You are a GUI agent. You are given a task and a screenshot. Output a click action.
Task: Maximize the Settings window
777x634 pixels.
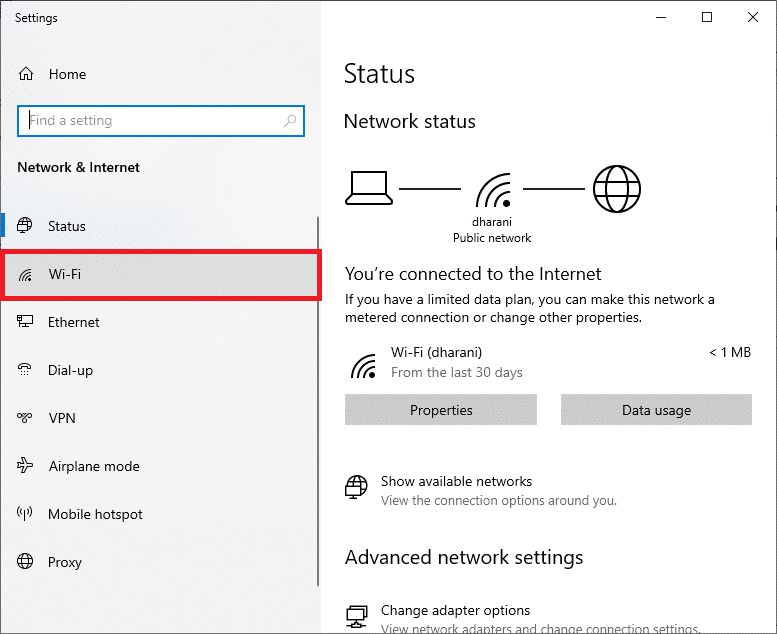click(707, 17)
